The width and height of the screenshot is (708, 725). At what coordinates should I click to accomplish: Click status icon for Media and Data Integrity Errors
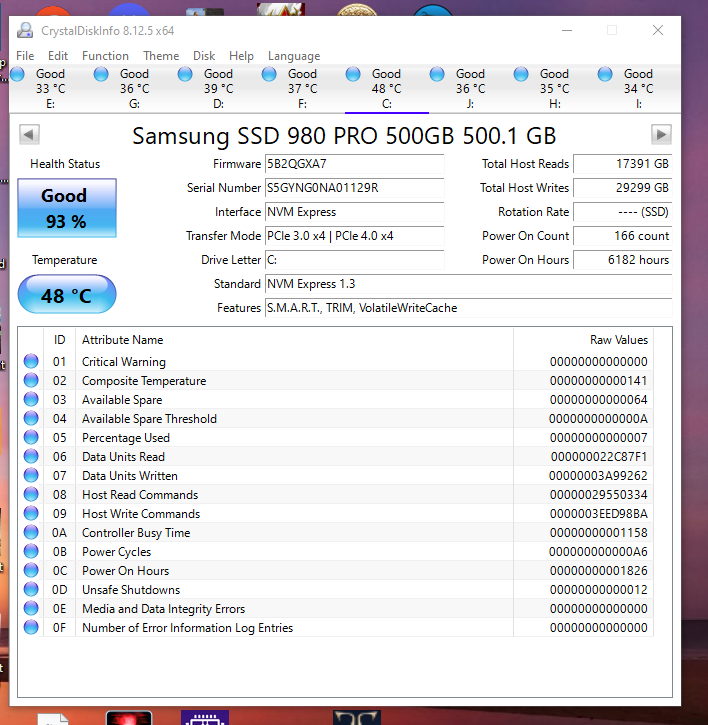(x=31, y=608)
